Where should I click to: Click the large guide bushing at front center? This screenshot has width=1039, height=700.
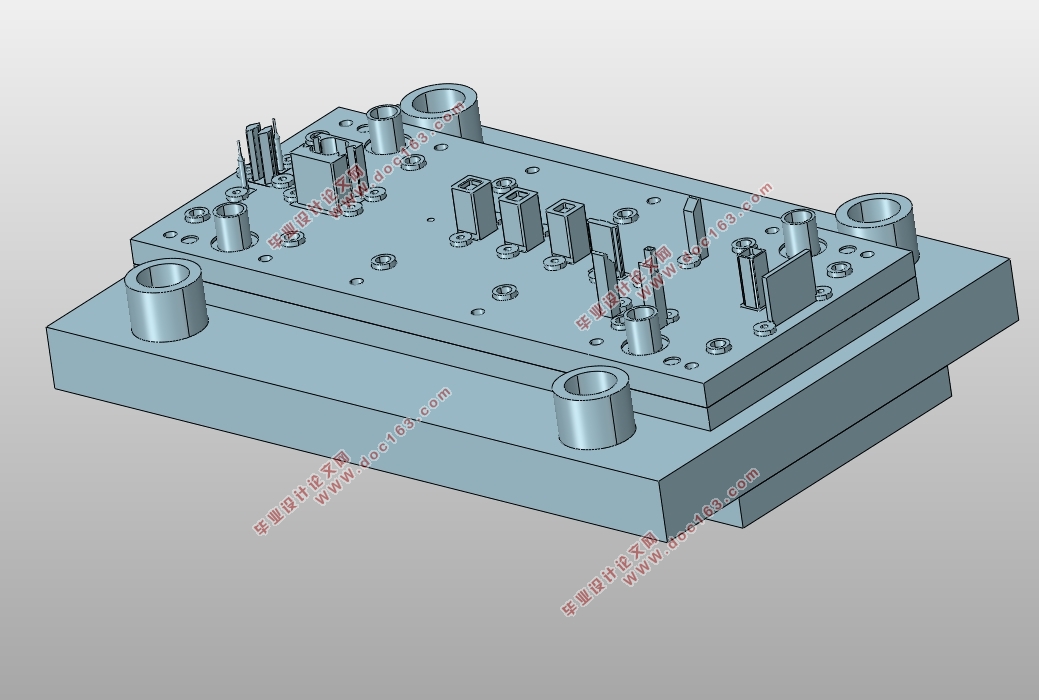click(594, 408)
